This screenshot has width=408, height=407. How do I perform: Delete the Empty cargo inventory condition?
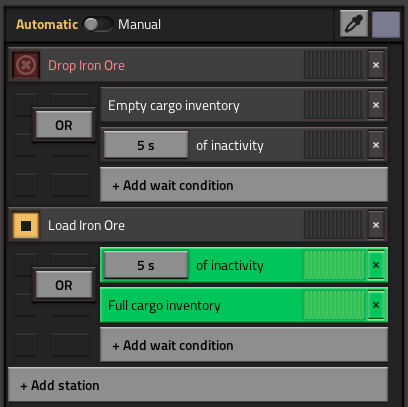click(376, 105)
